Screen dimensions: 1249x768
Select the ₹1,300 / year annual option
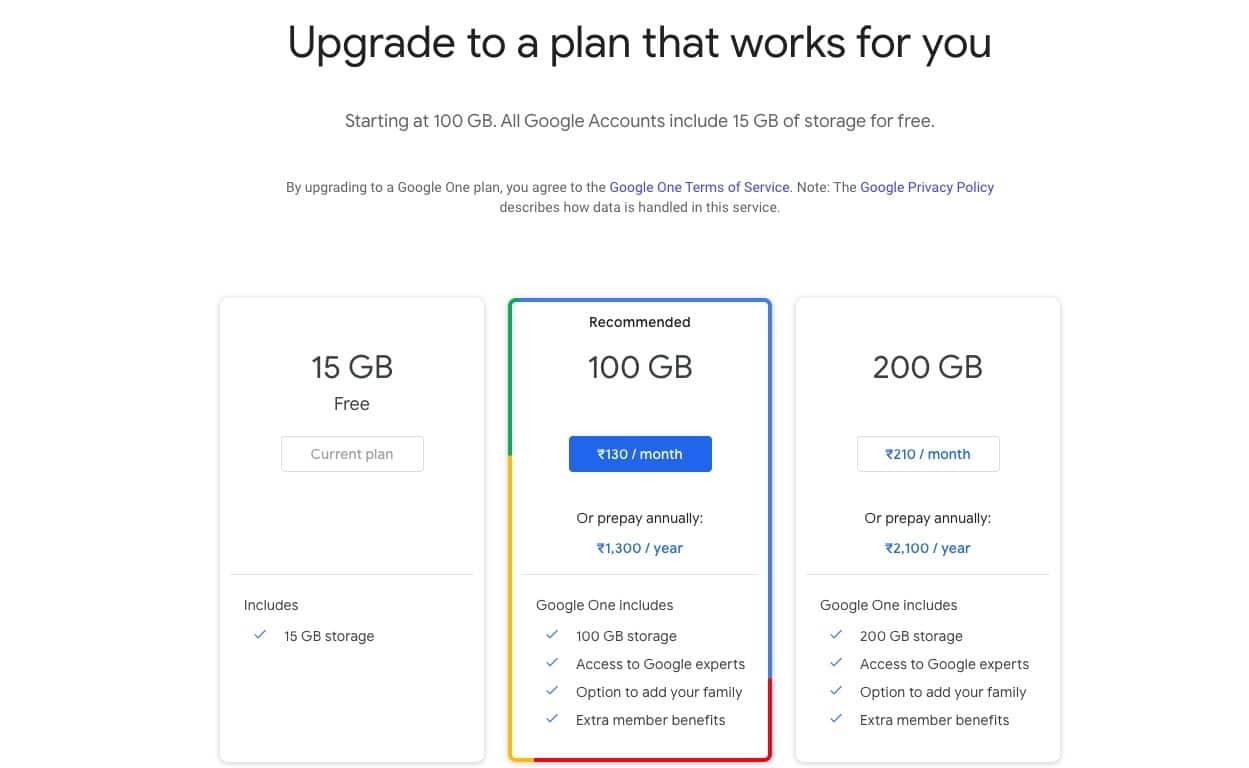click(639, 548)
